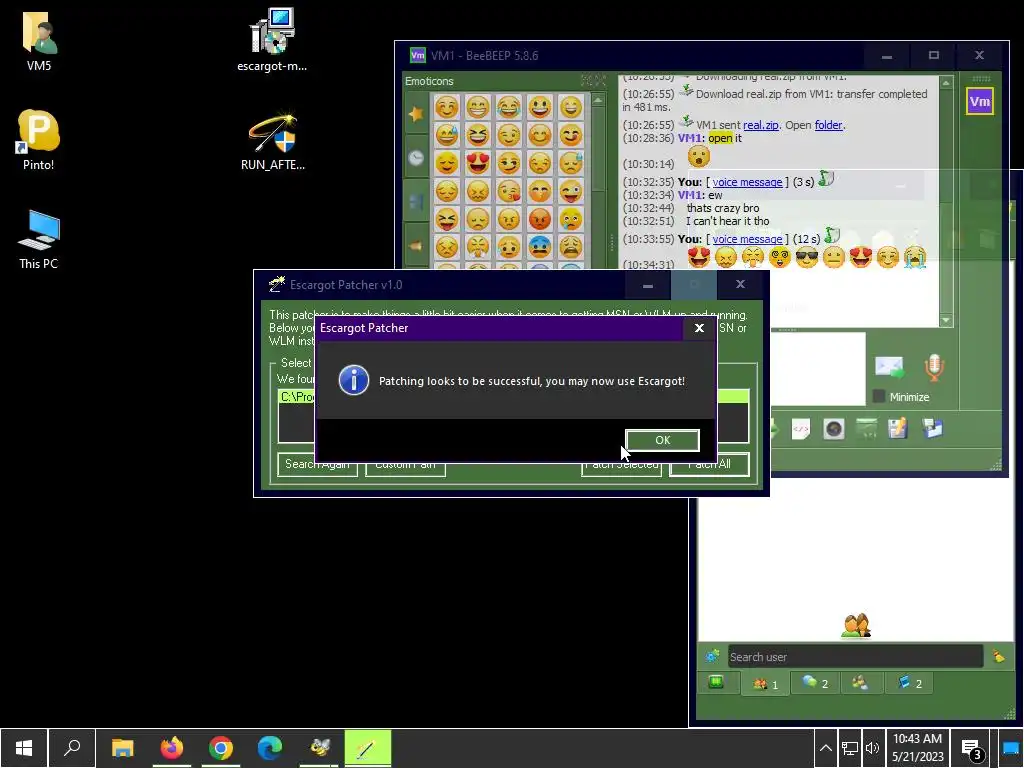The height and width of the screenshot is (768, 1024).
Task: Open the notification center with 3 alerts
Action: [x=972, y=749]
